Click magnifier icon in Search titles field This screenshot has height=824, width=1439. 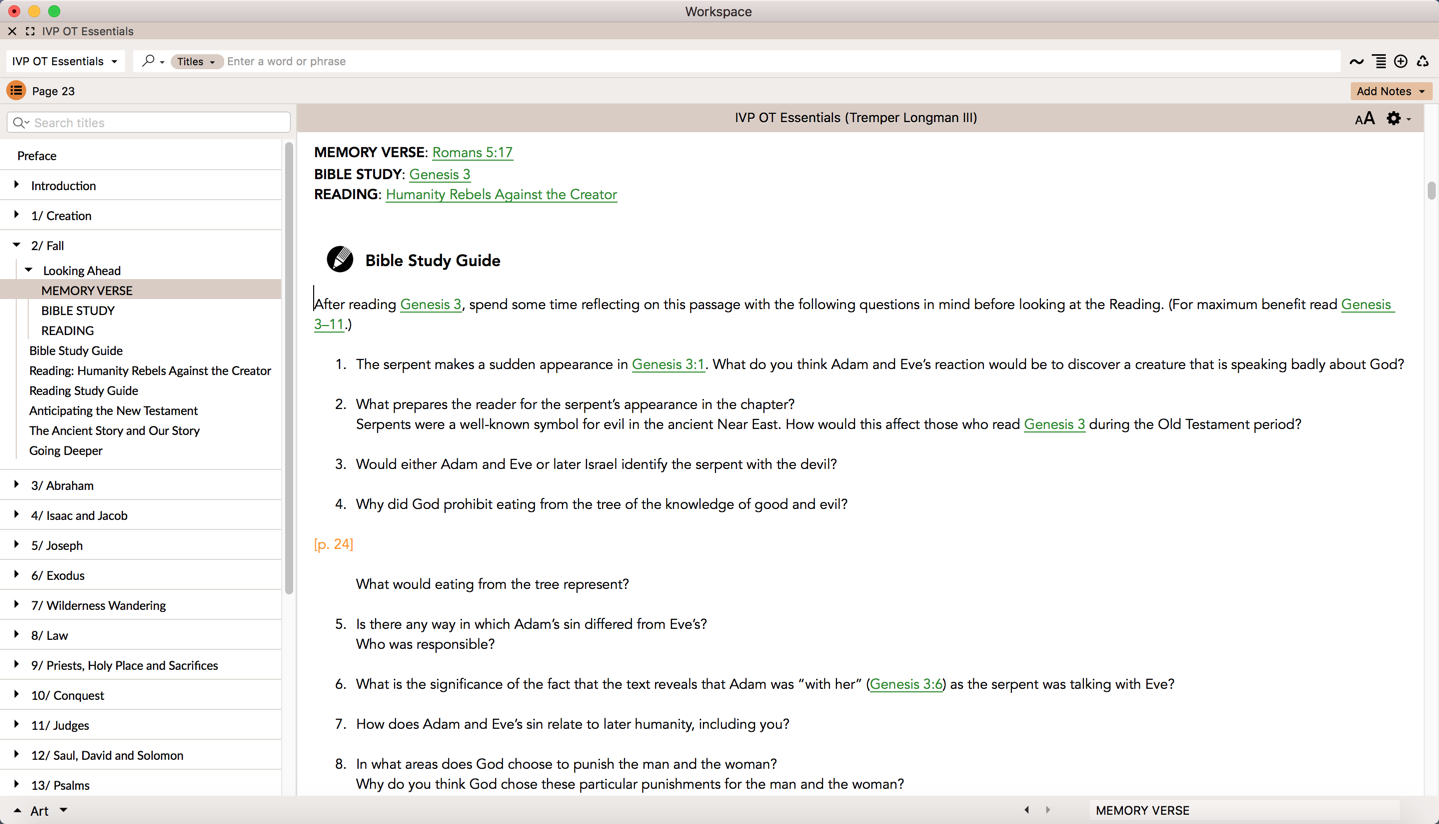21,123
